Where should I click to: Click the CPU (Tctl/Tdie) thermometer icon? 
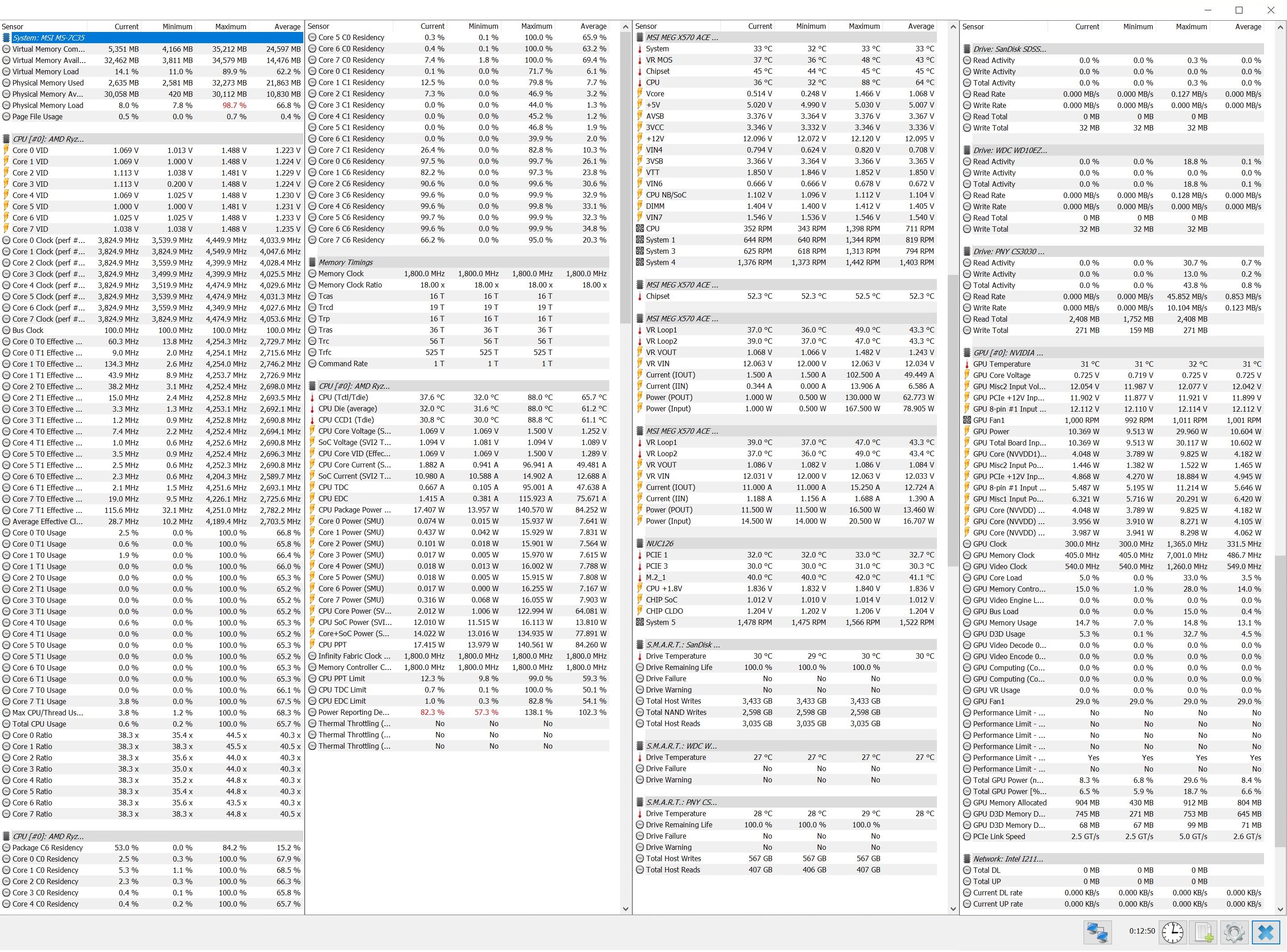[312, 398]
